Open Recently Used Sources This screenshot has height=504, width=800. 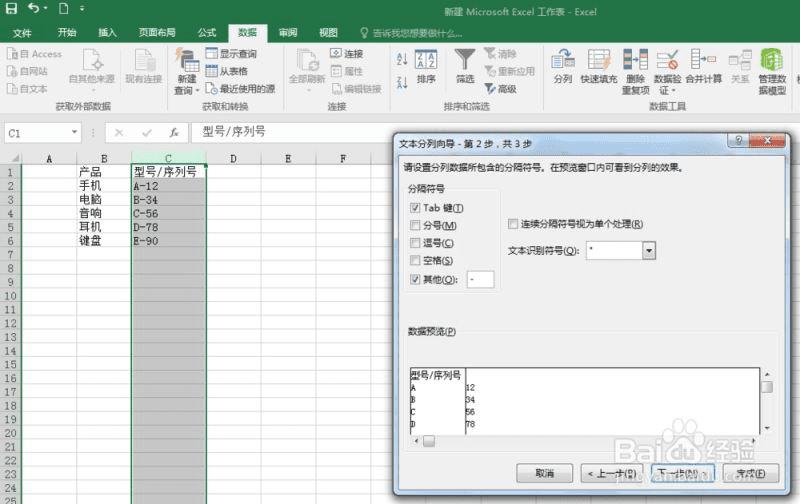(x=240, y=89)
